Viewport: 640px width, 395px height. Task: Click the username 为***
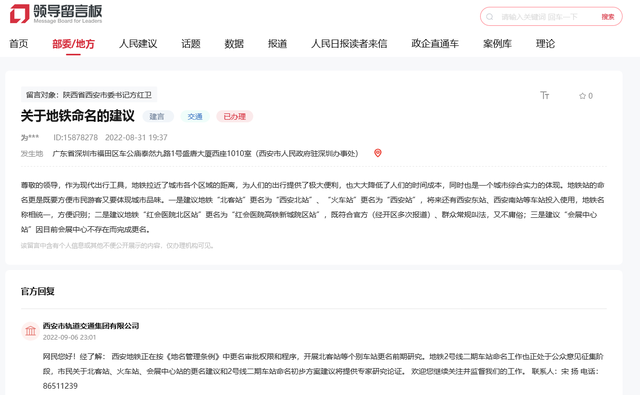coord(30,138)
